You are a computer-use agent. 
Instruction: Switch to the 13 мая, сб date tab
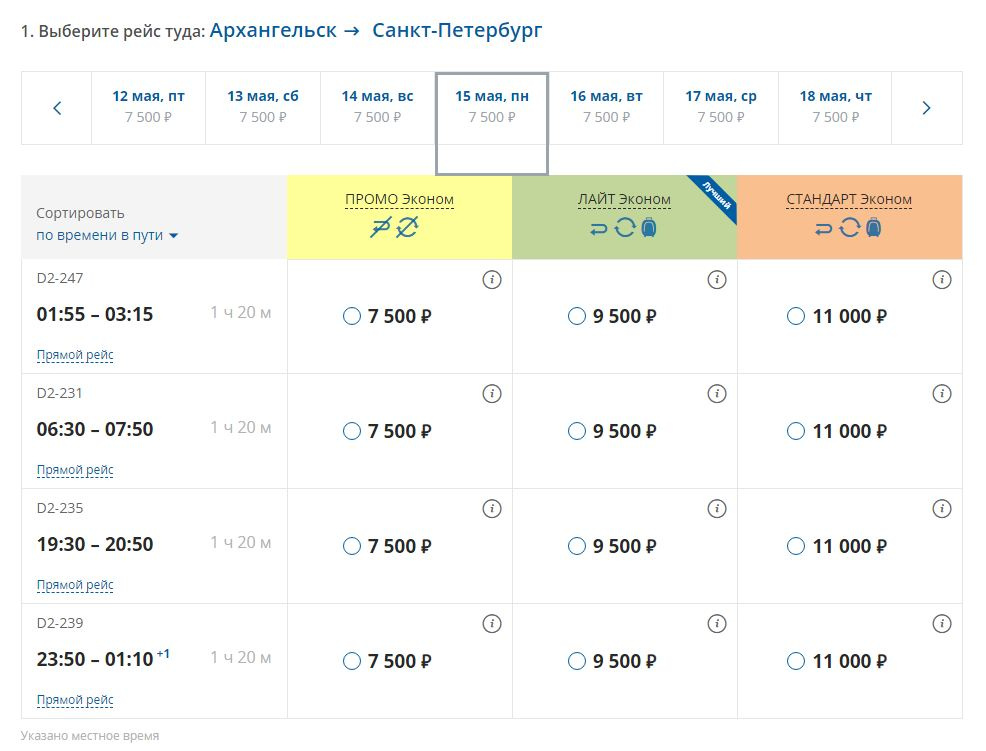[263, 108]
